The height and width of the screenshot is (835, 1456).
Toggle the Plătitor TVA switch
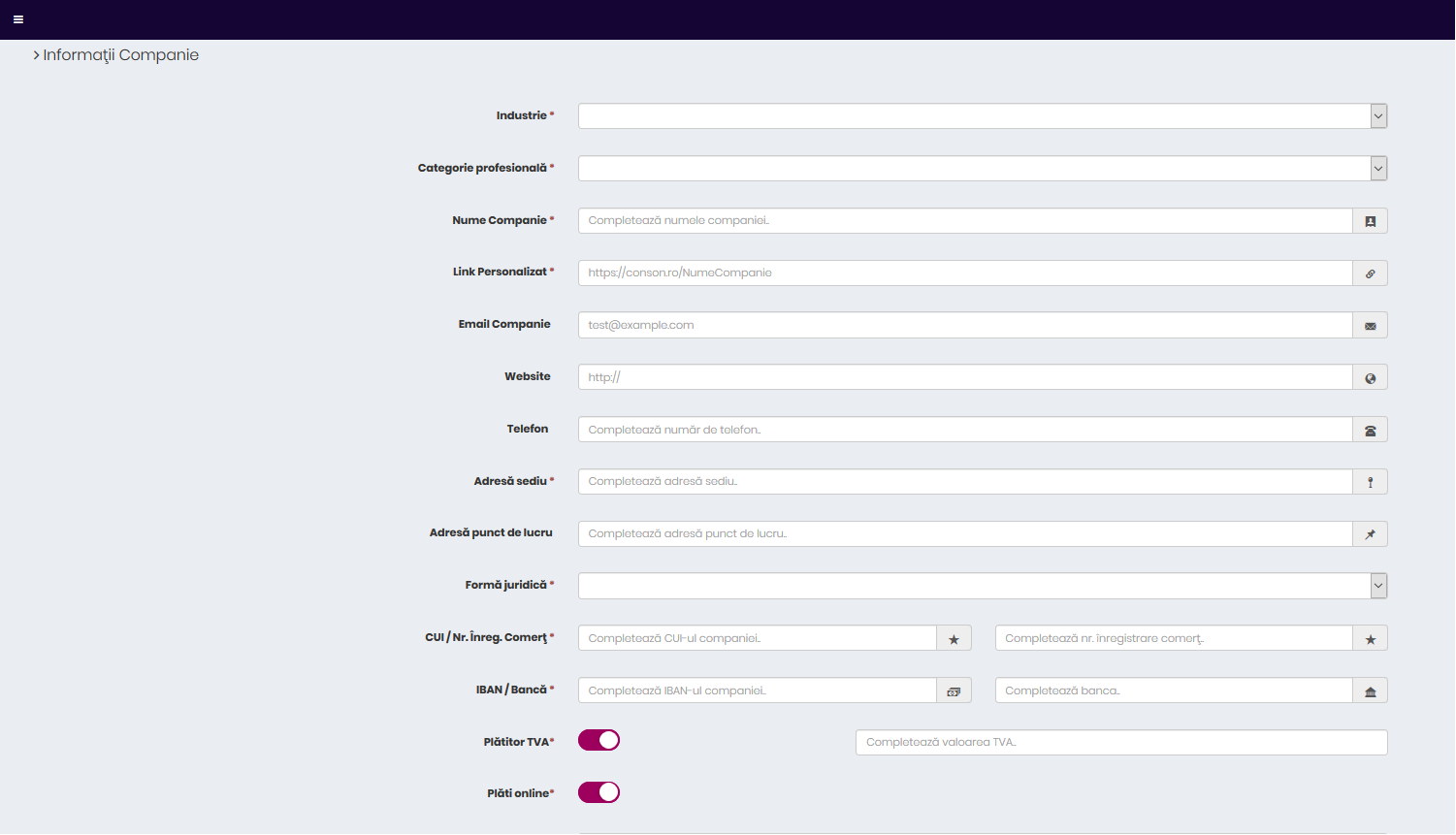coord(599,741)
